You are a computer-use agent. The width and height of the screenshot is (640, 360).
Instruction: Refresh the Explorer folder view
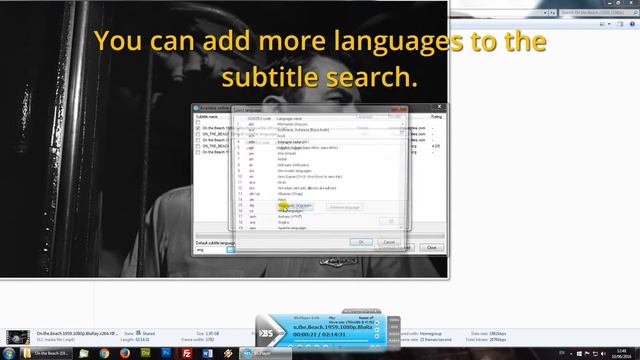pyautogui.click(x=553, y=13)
